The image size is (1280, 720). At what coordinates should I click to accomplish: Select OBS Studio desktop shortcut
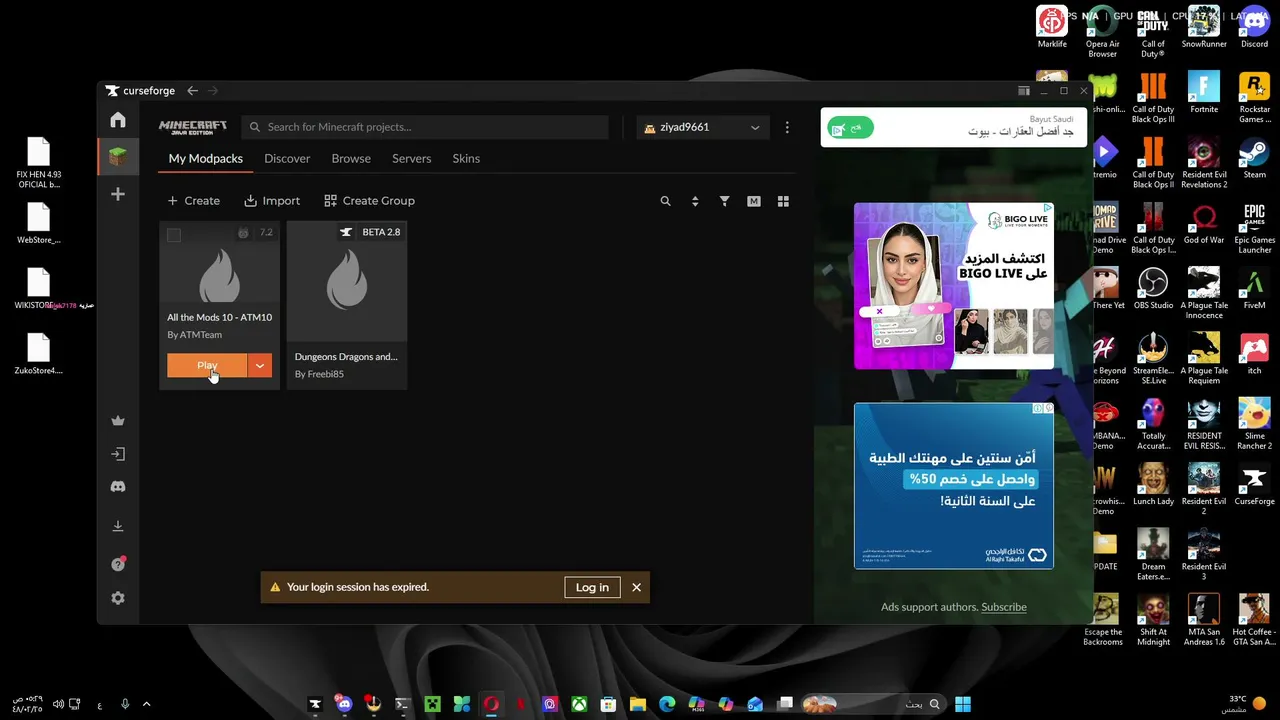[1153, 290]
